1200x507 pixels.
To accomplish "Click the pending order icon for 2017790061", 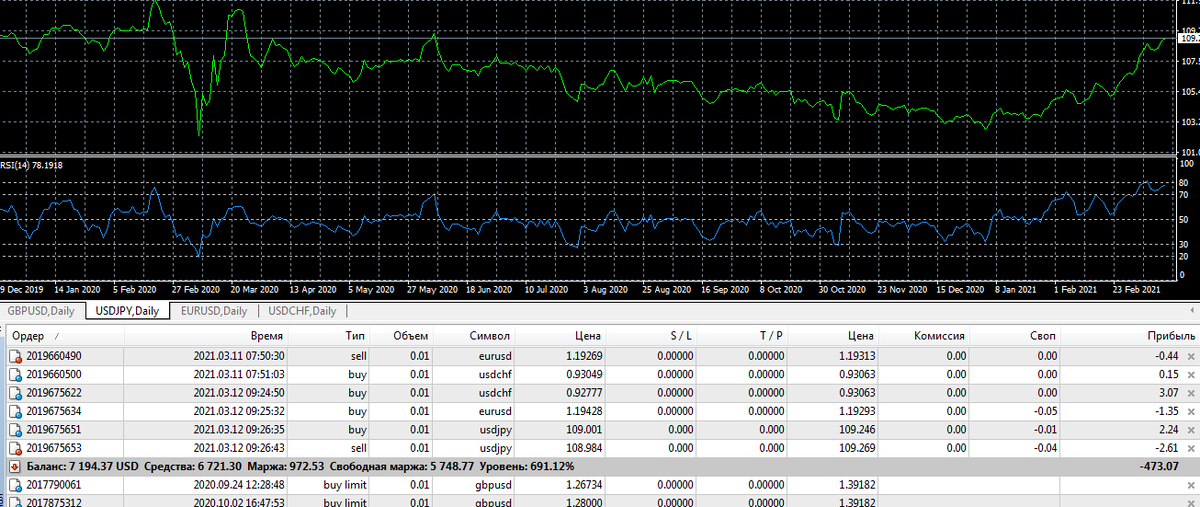I will click(x=15, y=485).
